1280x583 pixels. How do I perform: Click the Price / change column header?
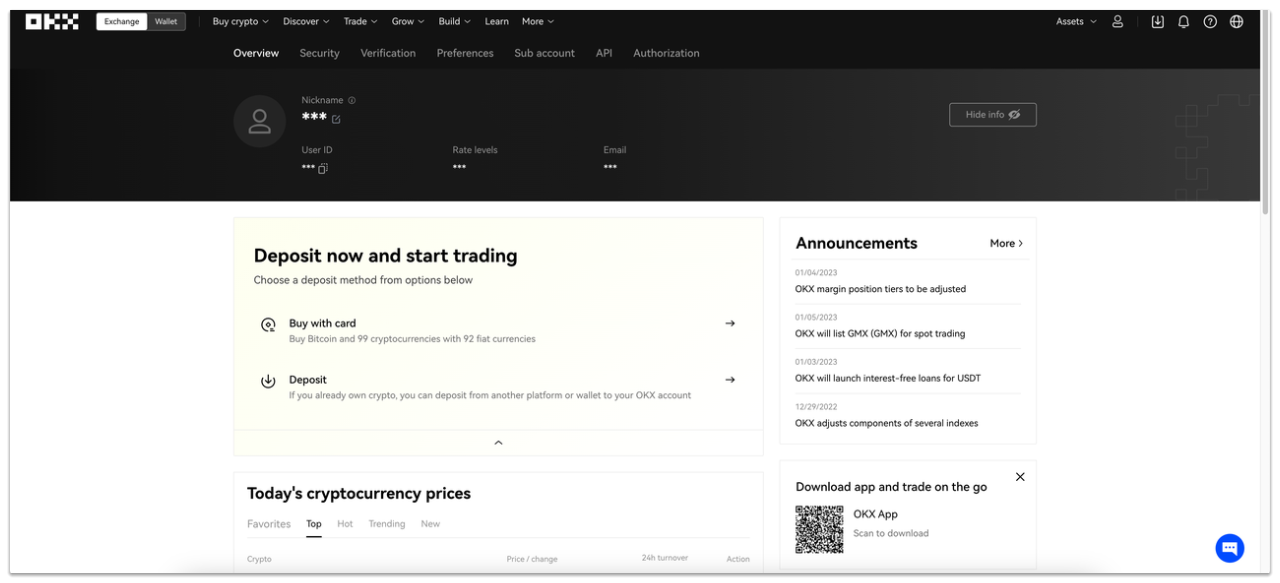(x=532, y=559)
